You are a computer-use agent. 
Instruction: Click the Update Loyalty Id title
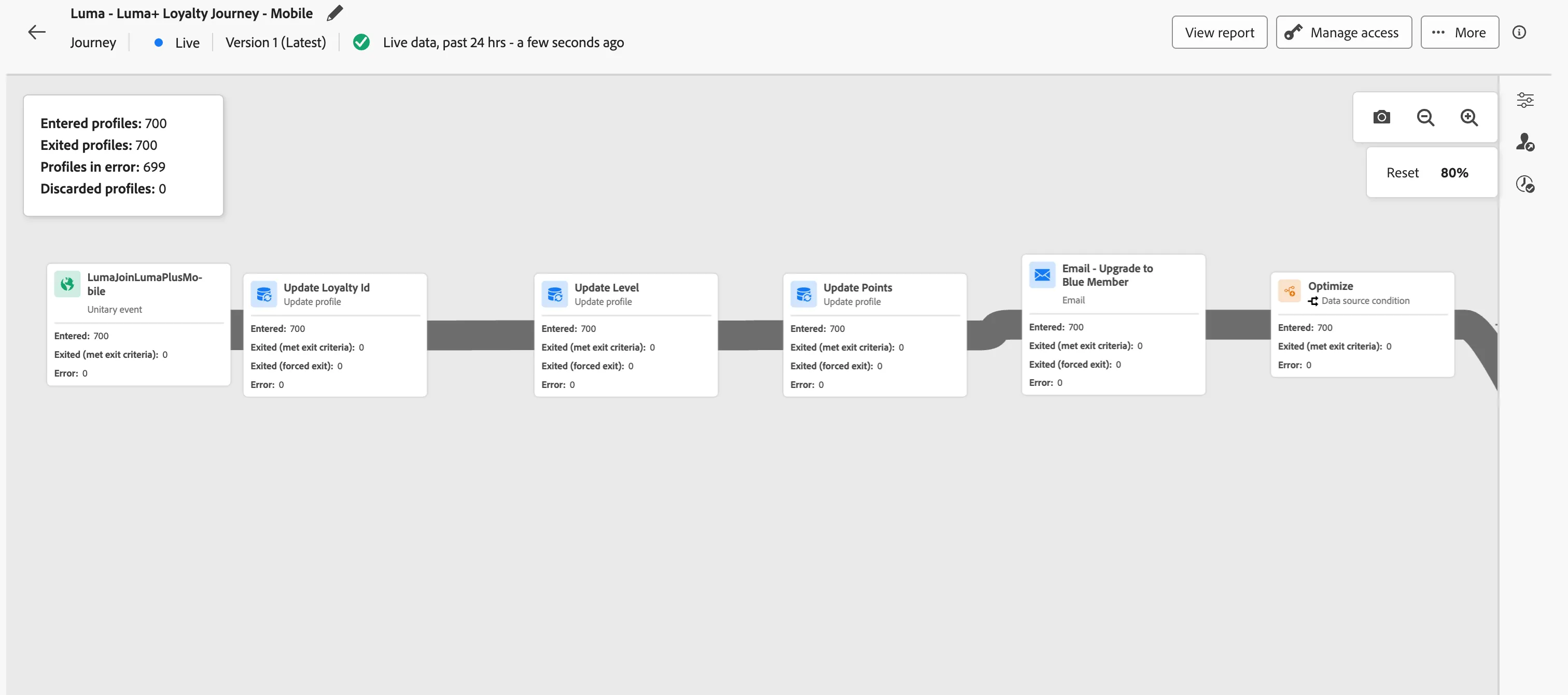coord(326,287)
